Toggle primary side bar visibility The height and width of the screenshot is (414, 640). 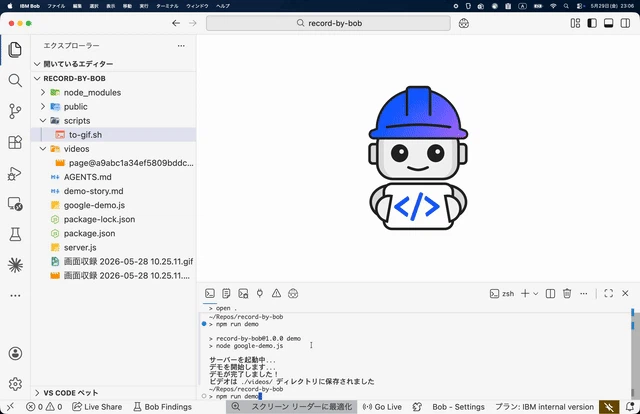[x=592, y=23]
